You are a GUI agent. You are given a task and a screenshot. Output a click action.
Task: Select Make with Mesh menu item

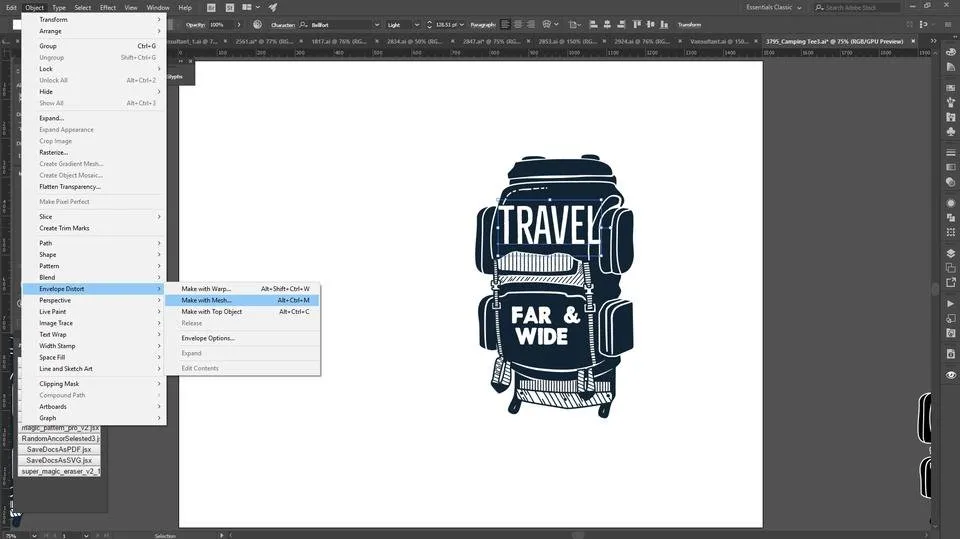[242, 300]
